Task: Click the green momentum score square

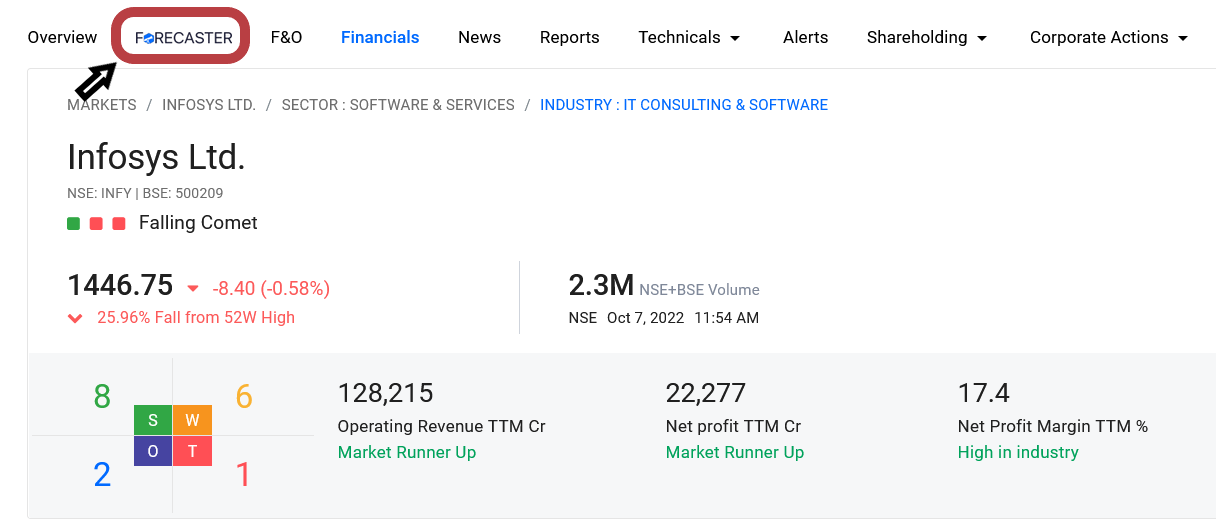Action: click(73, 223)
